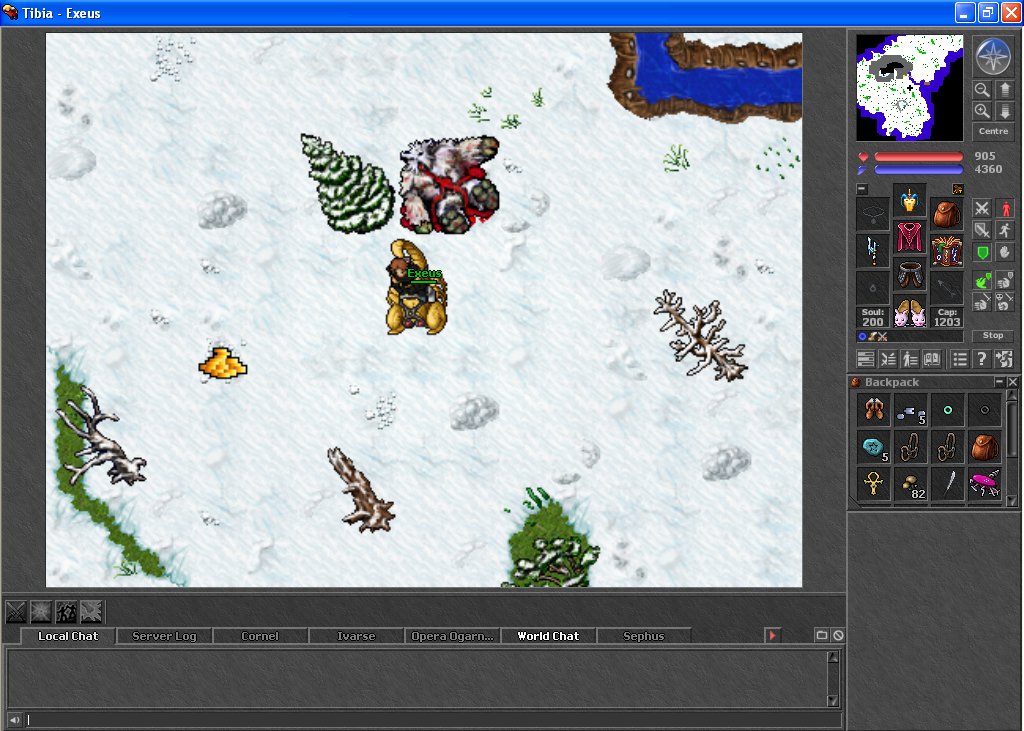Screen dimensions: 1024x731
Task: Select the pink music box creature item
Action: (x=984, y=485)
